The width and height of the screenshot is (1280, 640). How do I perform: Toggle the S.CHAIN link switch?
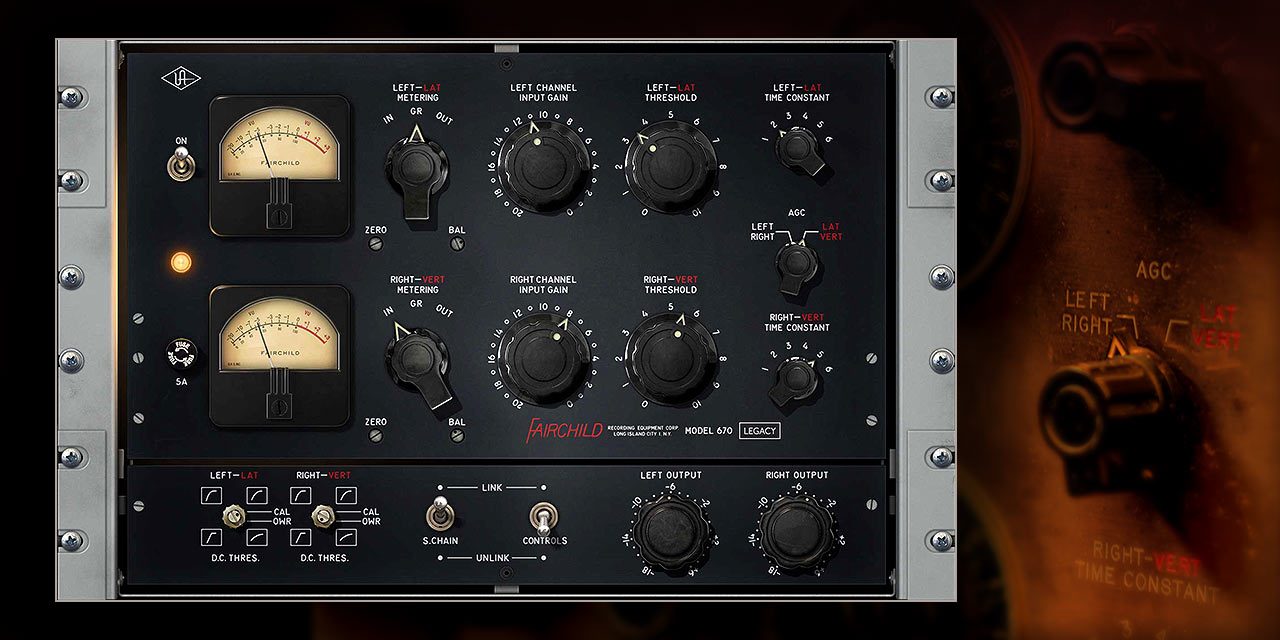coord(440,514)
